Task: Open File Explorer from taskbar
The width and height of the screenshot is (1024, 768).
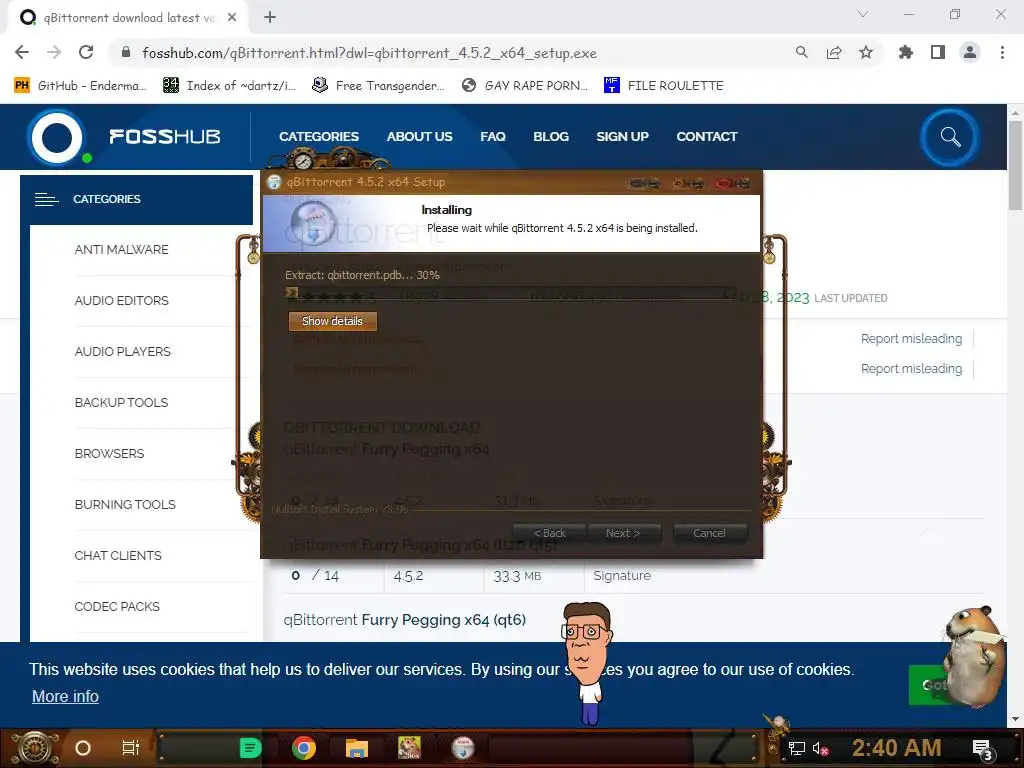Action: click(357, 748)
